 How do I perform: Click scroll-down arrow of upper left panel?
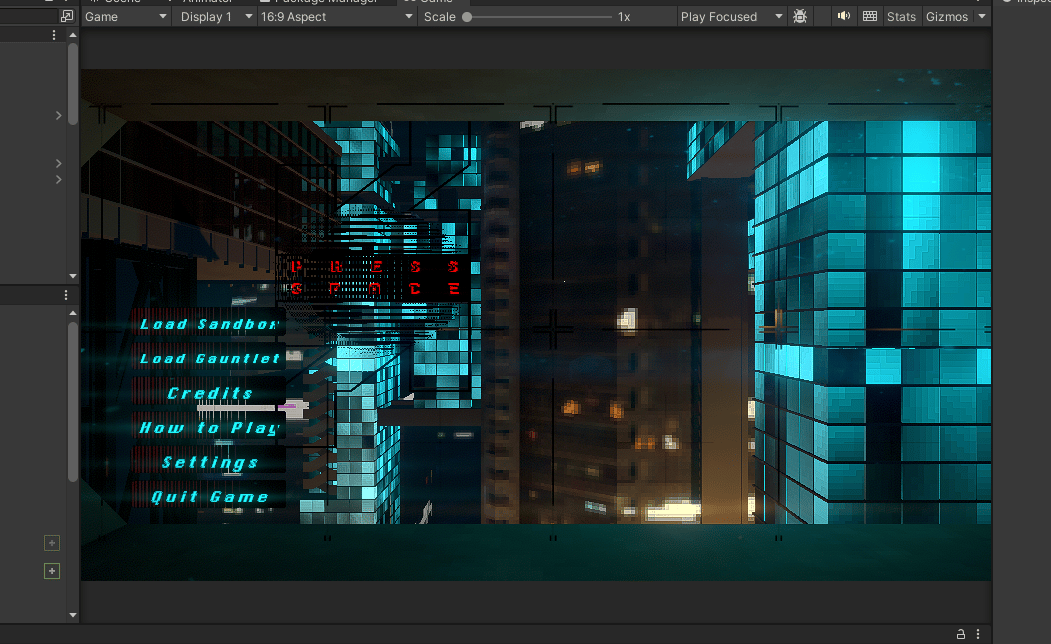(x=72, y=276)
